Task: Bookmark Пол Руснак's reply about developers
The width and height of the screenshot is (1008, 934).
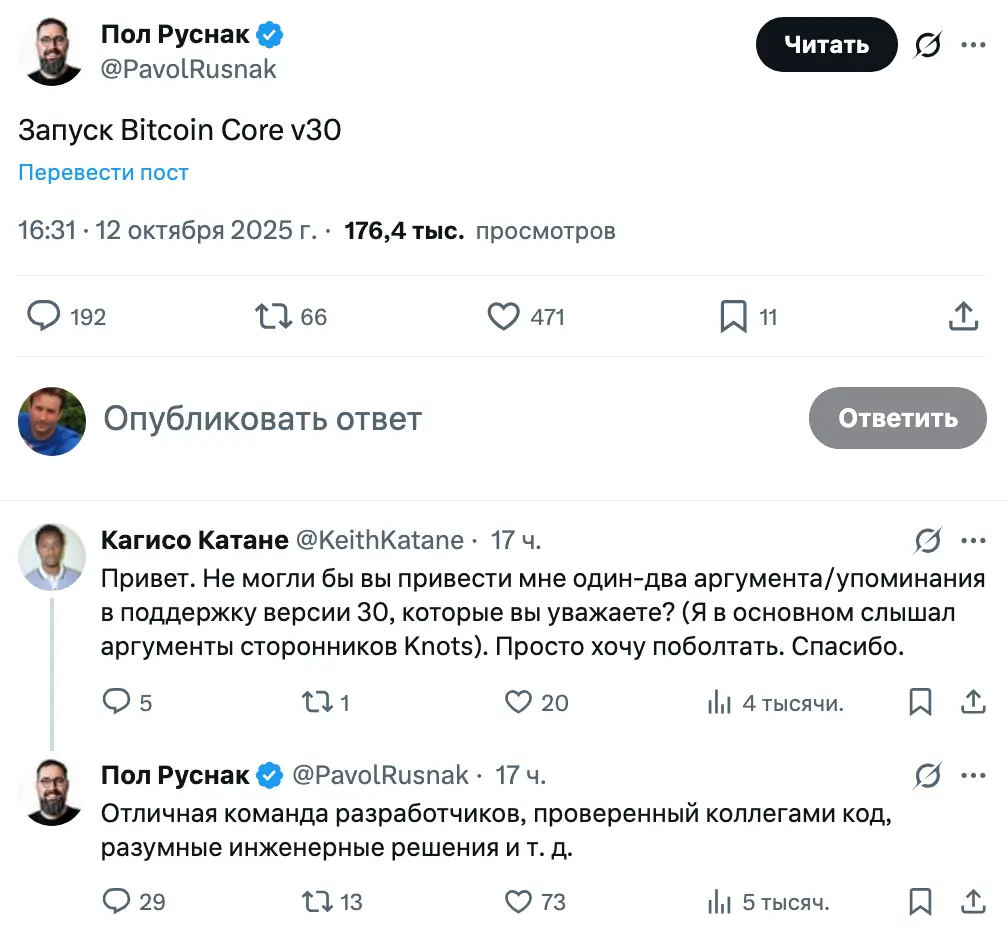Action: (x=921, y=902)
